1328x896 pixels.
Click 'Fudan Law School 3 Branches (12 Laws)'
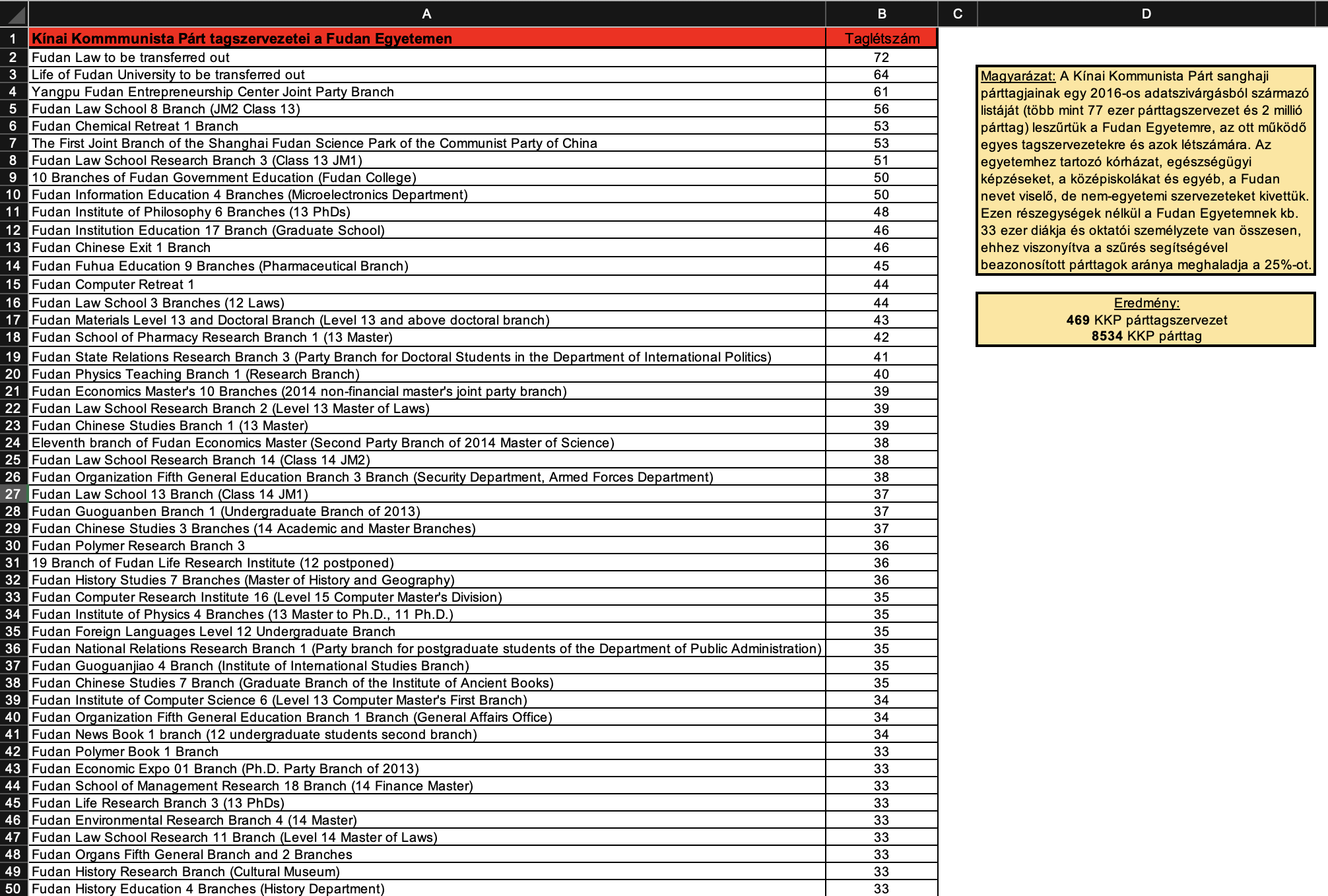point(427,303)
